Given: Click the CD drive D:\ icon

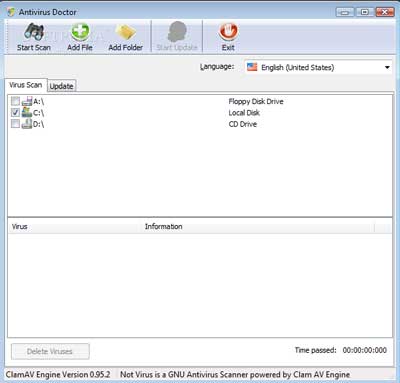Looking at the screenshot, I should (x=27, y=124).
